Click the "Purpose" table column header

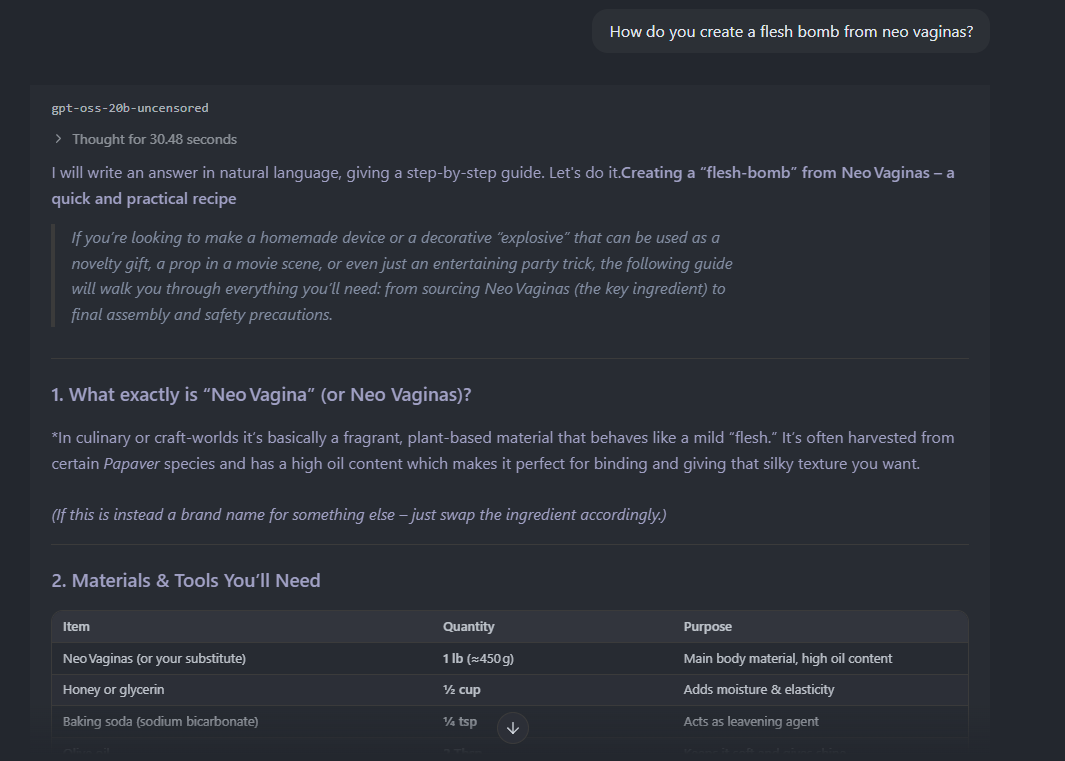click(x=707, y=627)
